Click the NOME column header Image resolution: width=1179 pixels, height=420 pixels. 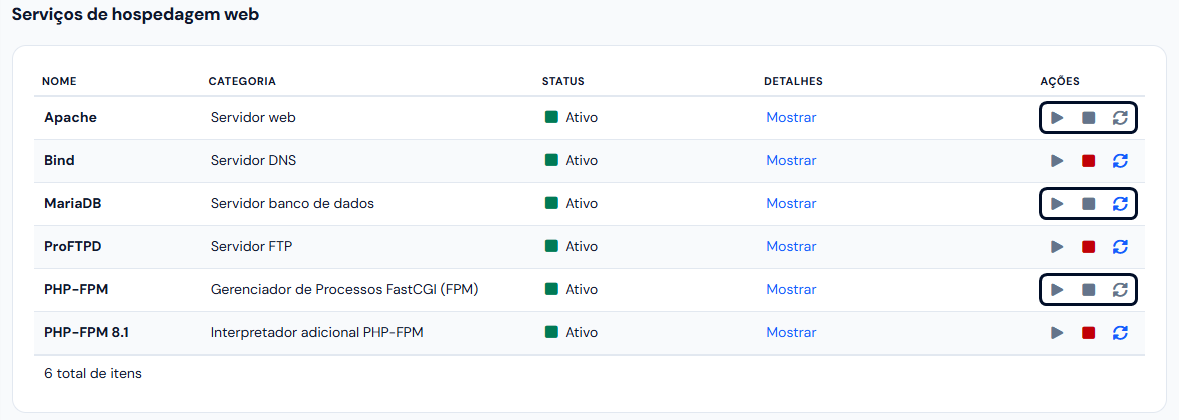coord(59,81)
